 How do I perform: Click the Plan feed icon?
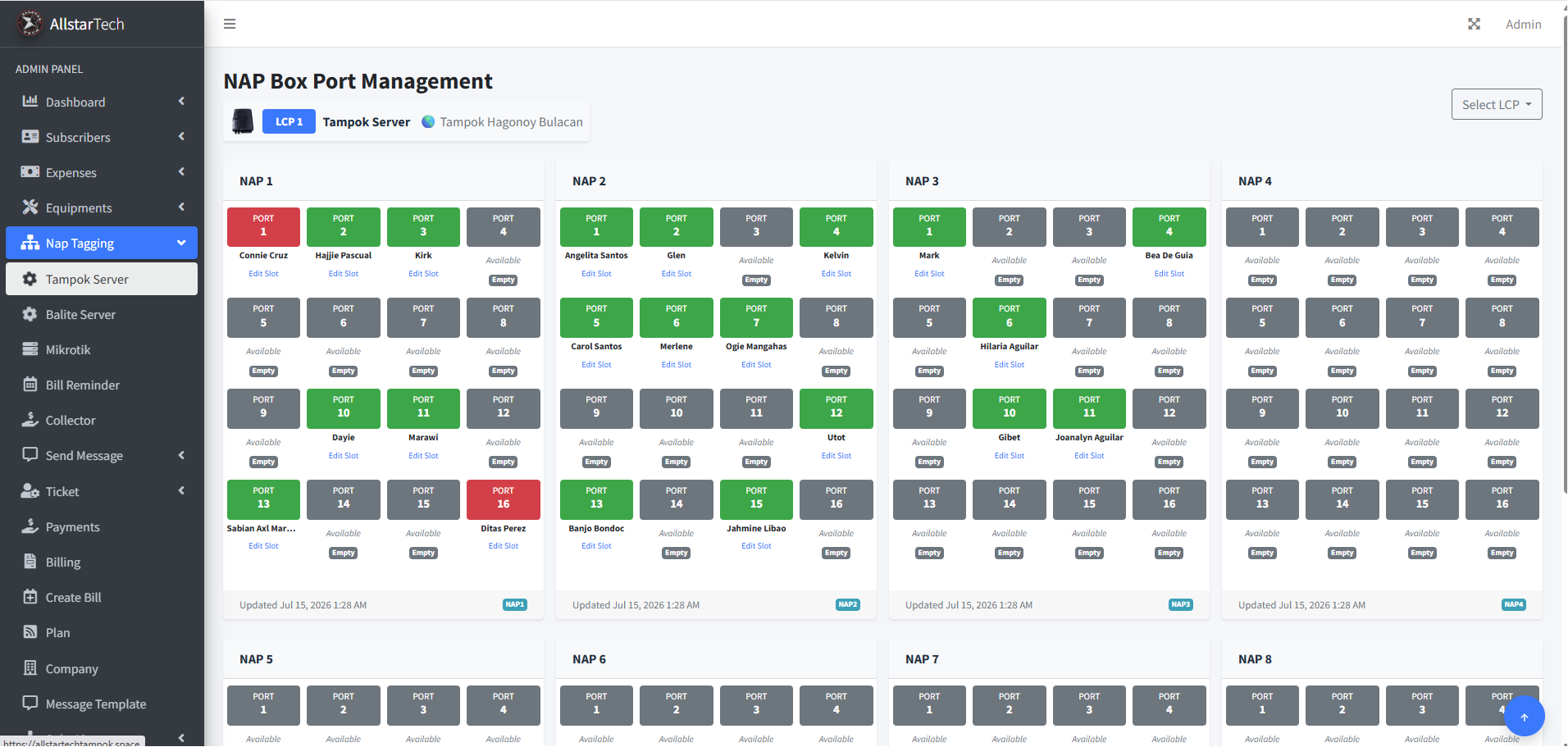(x=30, y=632)
